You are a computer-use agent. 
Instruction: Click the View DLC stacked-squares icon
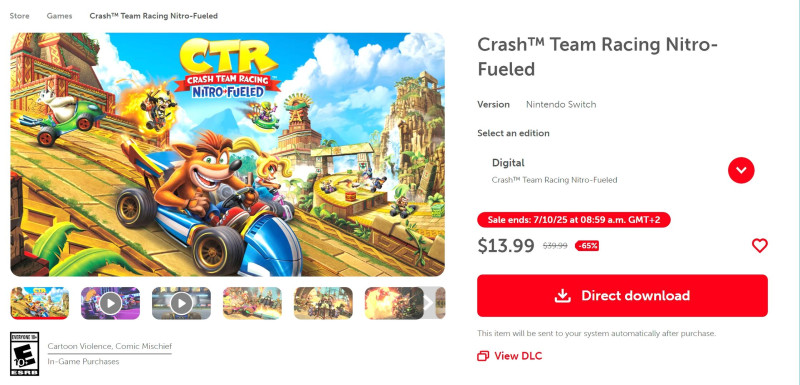click(x=483, y=356)
